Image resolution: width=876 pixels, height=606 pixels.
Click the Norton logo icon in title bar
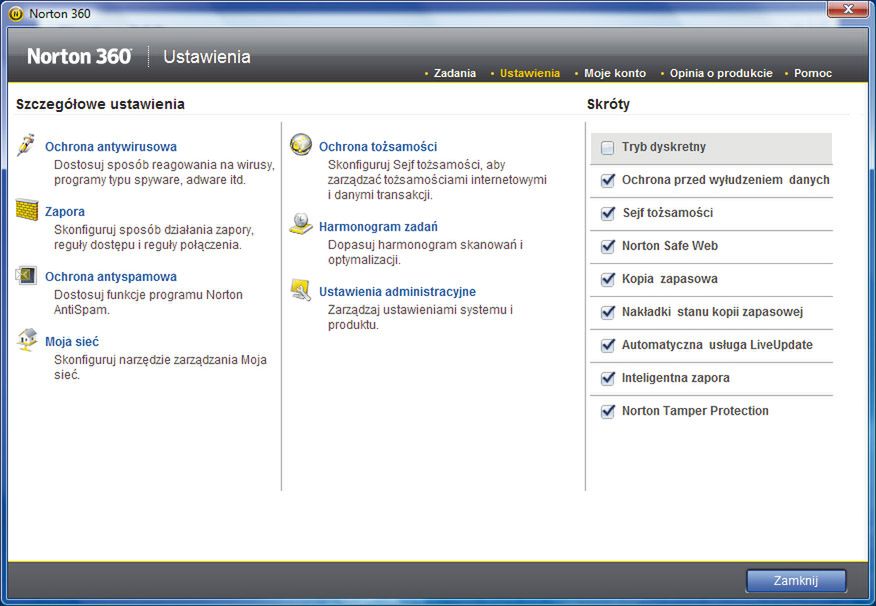(16, 13)
